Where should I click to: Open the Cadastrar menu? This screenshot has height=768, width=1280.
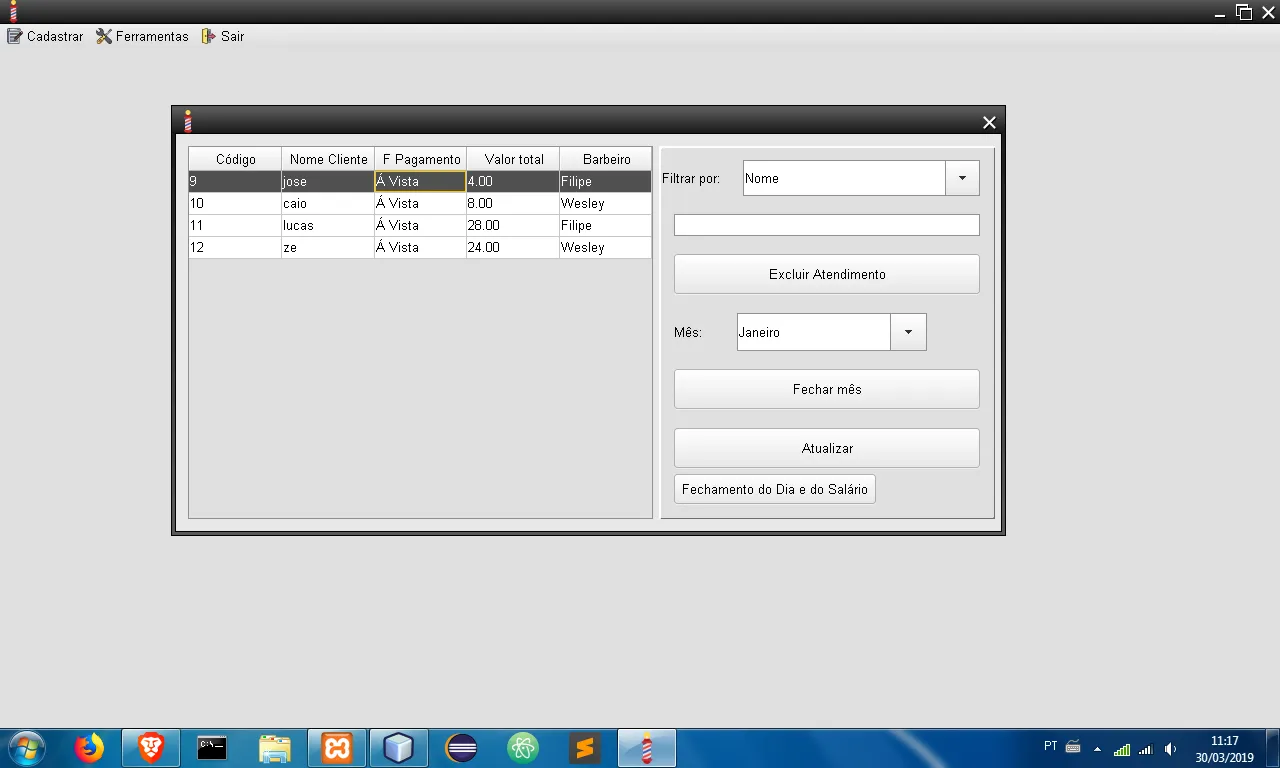pos(45,36)
